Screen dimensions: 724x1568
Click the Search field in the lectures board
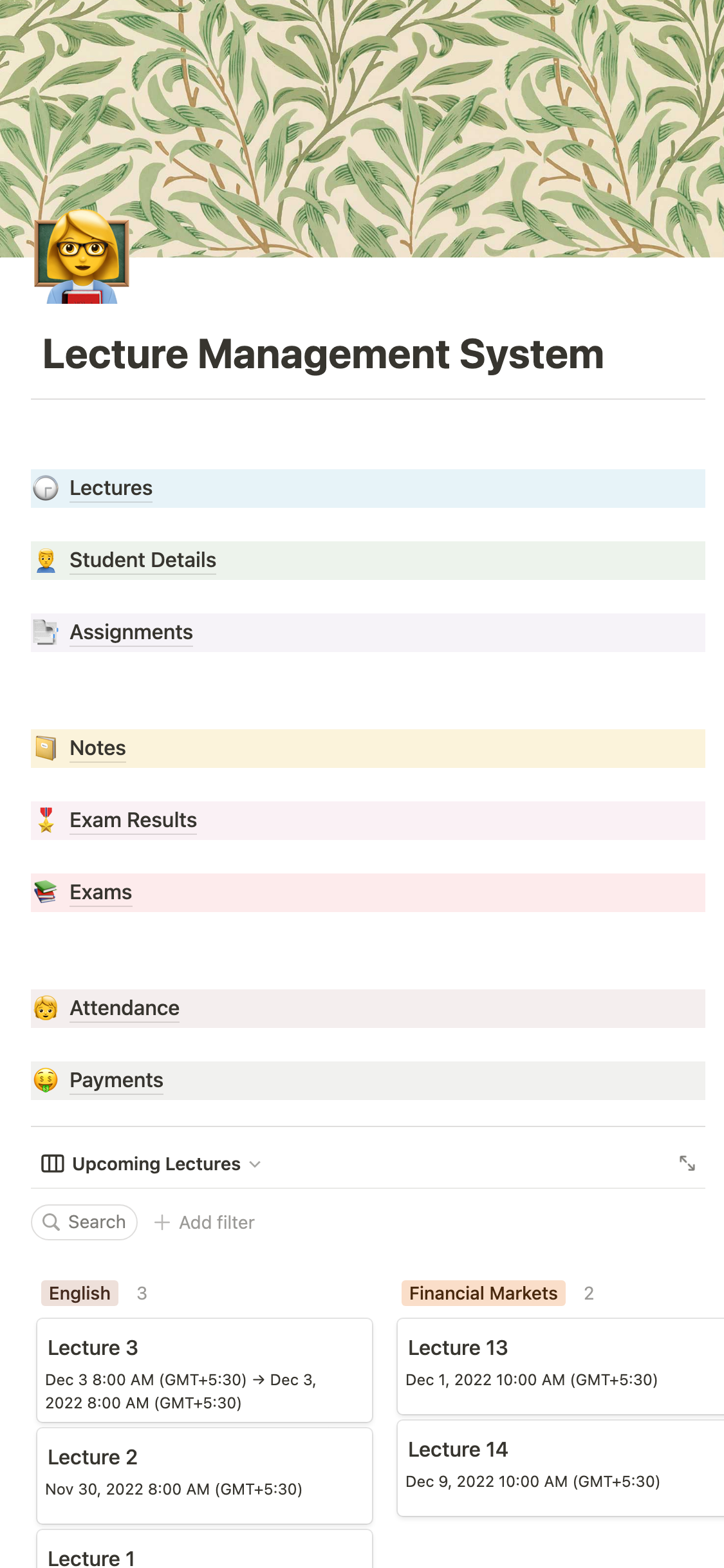(84, 1222)
